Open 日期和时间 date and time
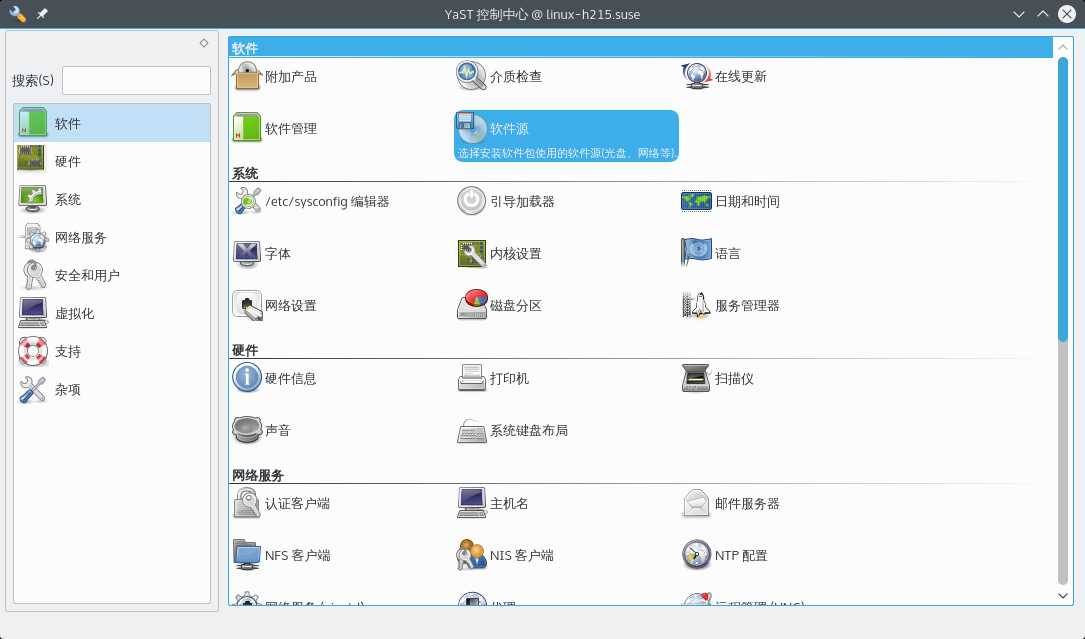1085x639 pixels. click(x=731, y=201)
